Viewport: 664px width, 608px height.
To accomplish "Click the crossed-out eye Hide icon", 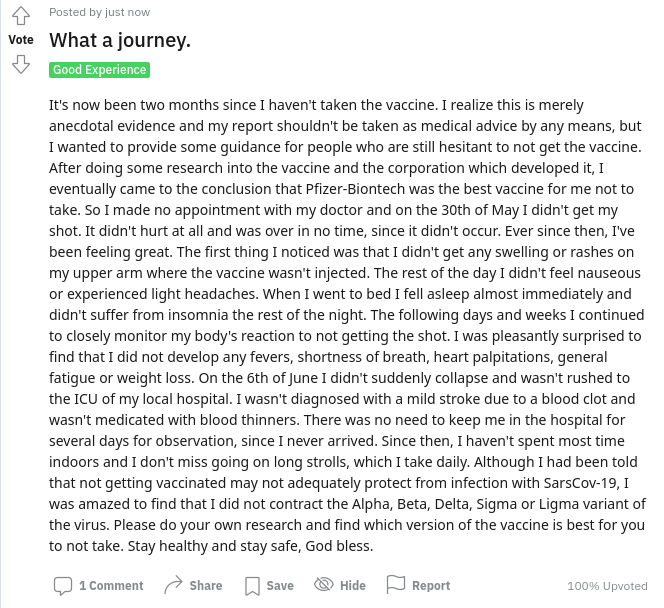I will pyautogui.click(x=324, y=585).
